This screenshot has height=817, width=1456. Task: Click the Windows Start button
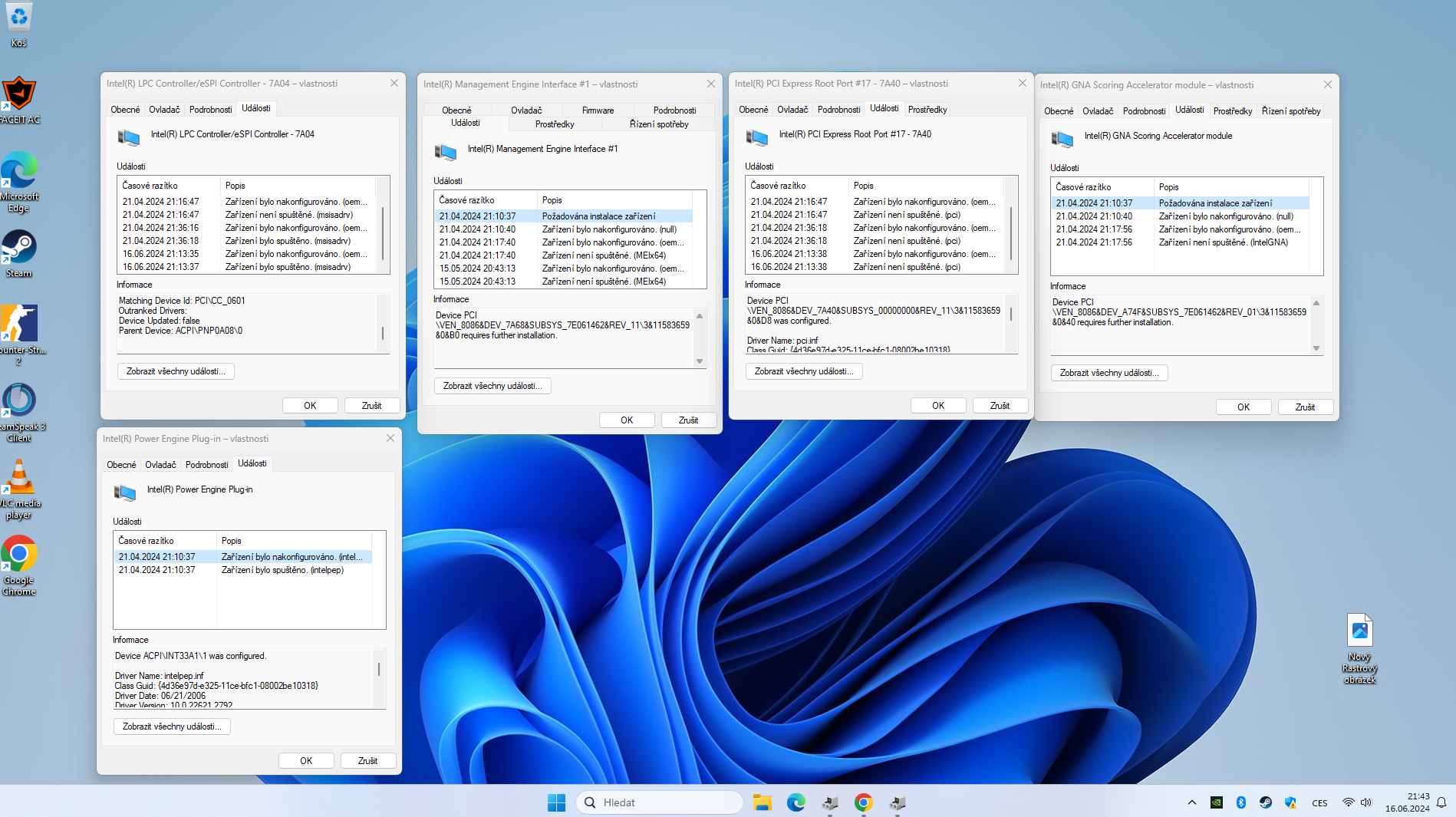point(556,802)
